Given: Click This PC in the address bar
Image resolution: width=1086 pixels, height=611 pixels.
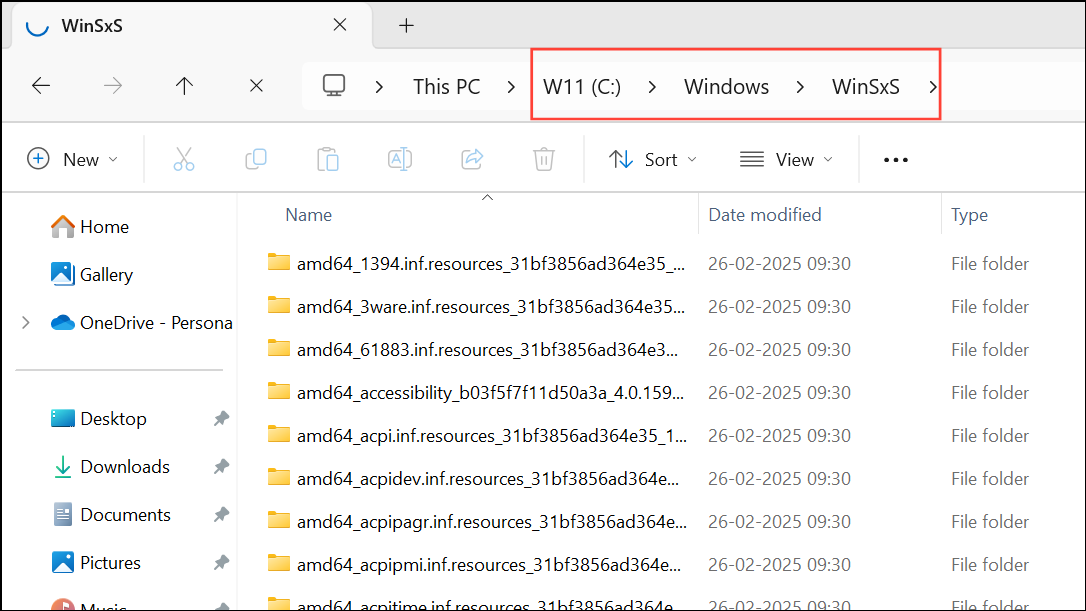Looking at the screenshot, I should (x=447, y=87).
